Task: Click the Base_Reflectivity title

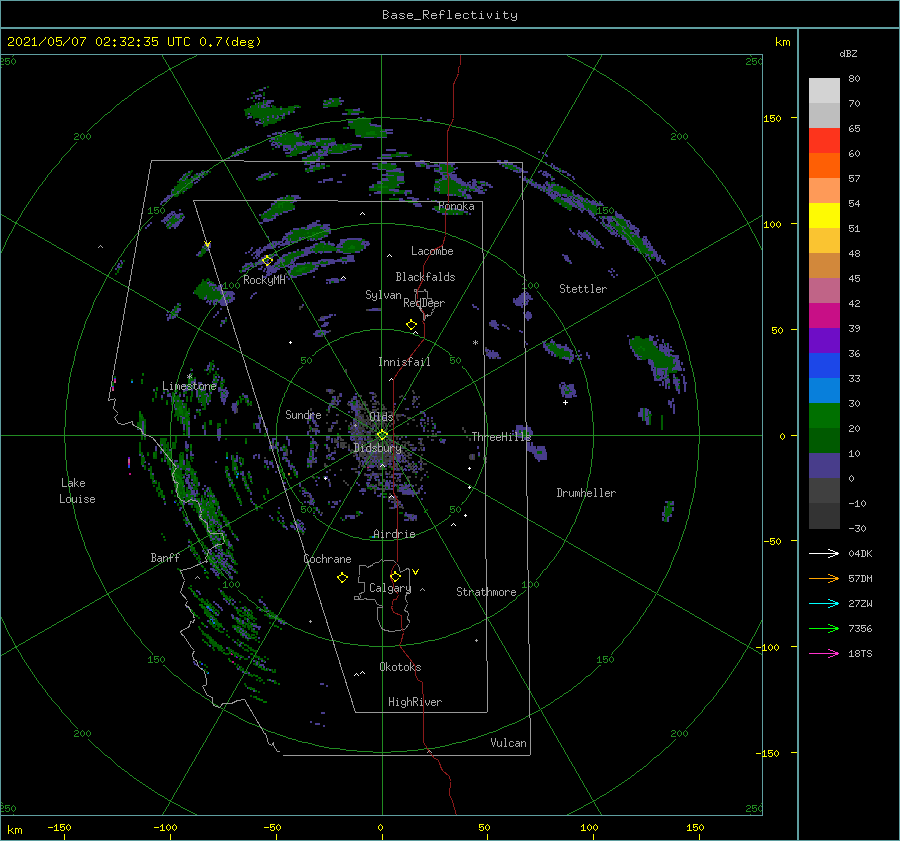Action: [450, 15]
